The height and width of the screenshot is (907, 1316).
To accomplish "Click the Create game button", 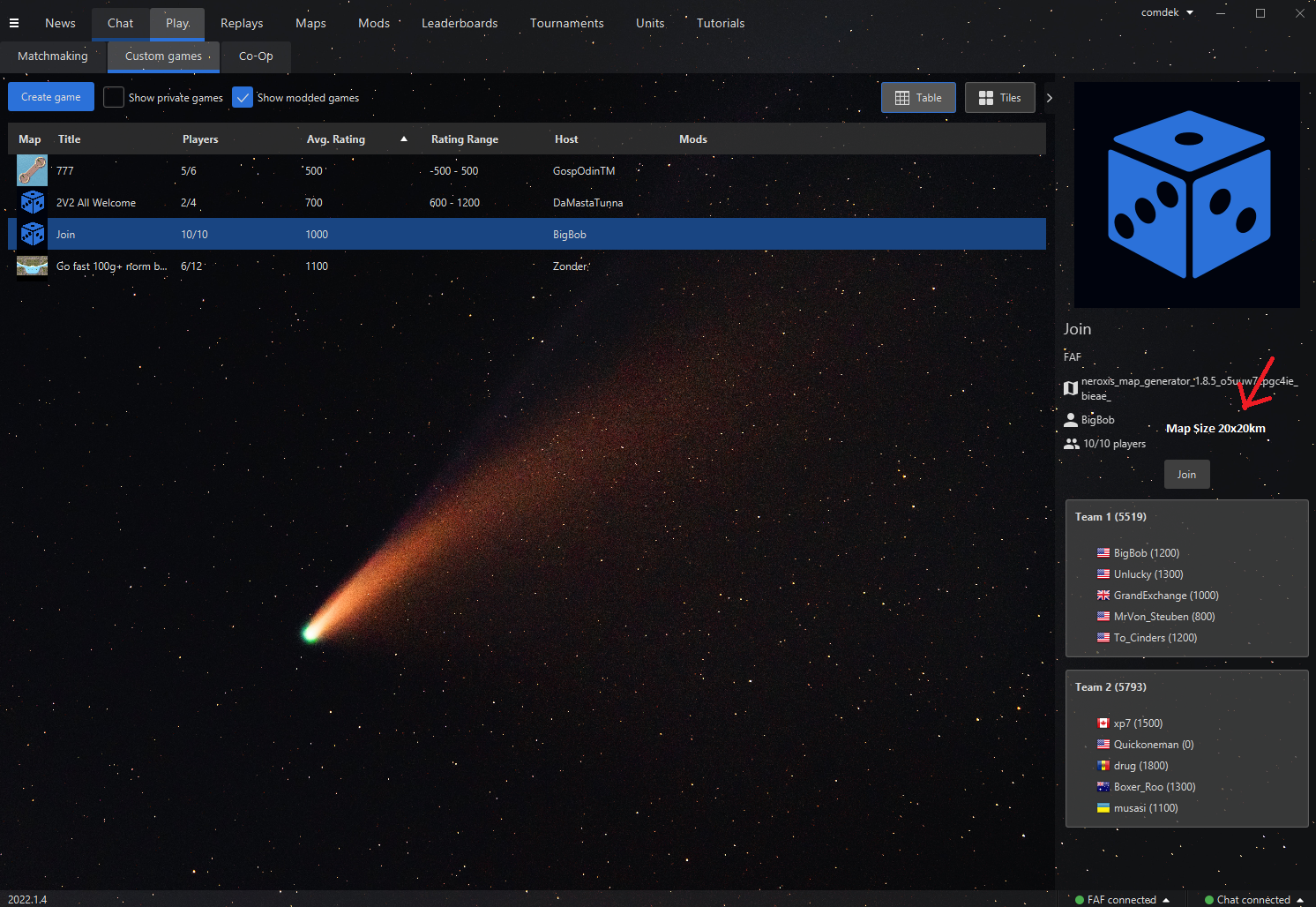I will pyautogui.click(x=51, y=97).
